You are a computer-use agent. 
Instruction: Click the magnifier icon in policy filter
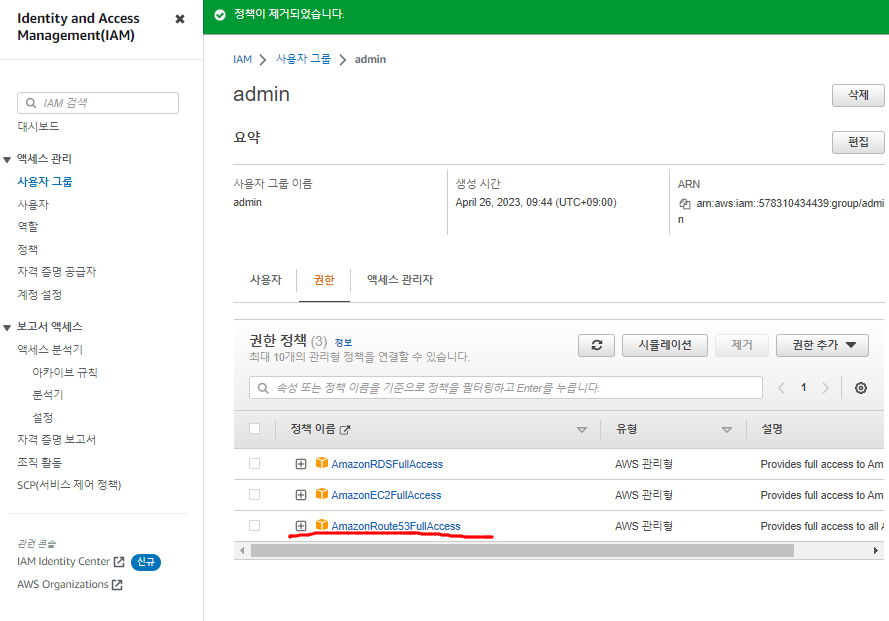coord(263,388)
